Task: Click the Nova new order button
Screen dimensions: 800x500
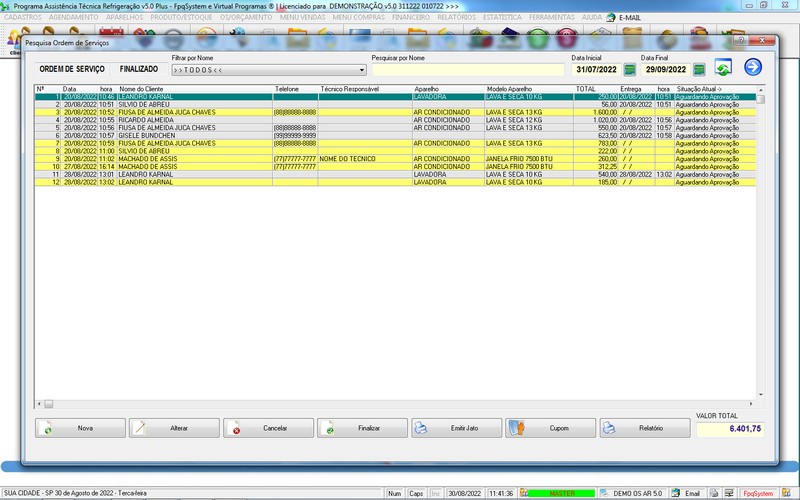Action: [78, 428]
